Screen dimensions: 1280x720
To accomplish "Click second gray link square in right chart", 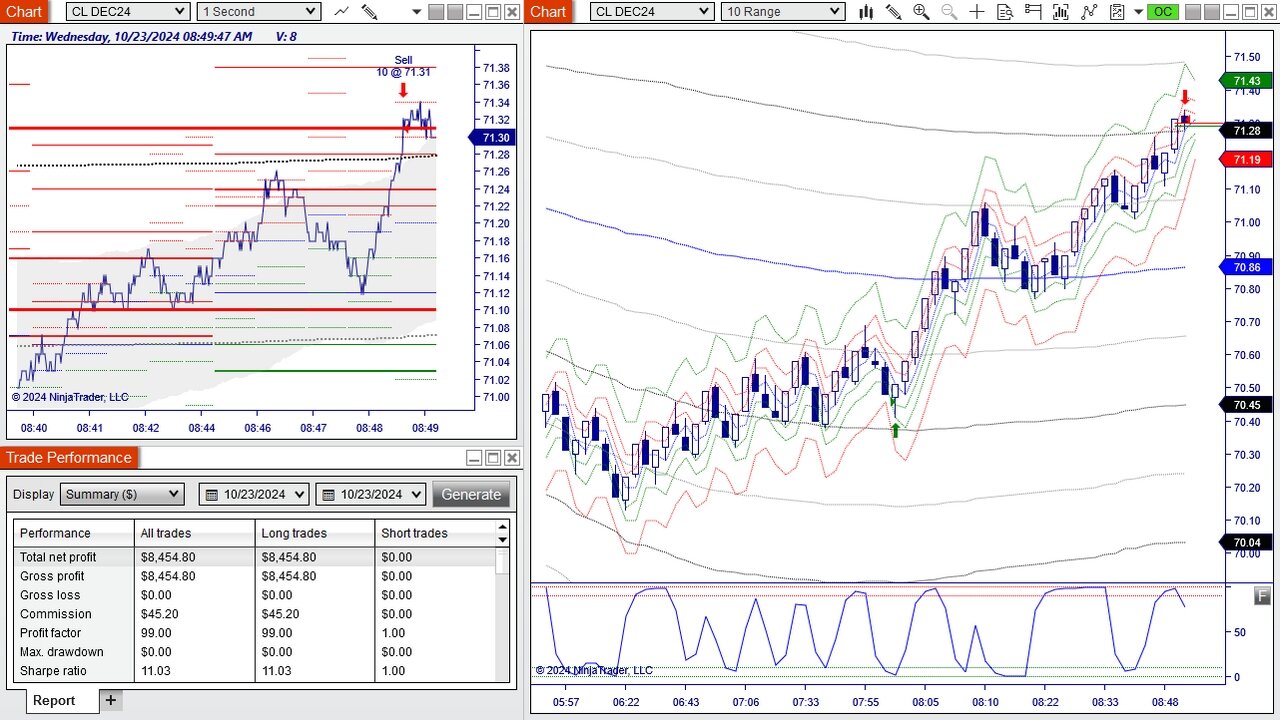I will (1213, 12).
